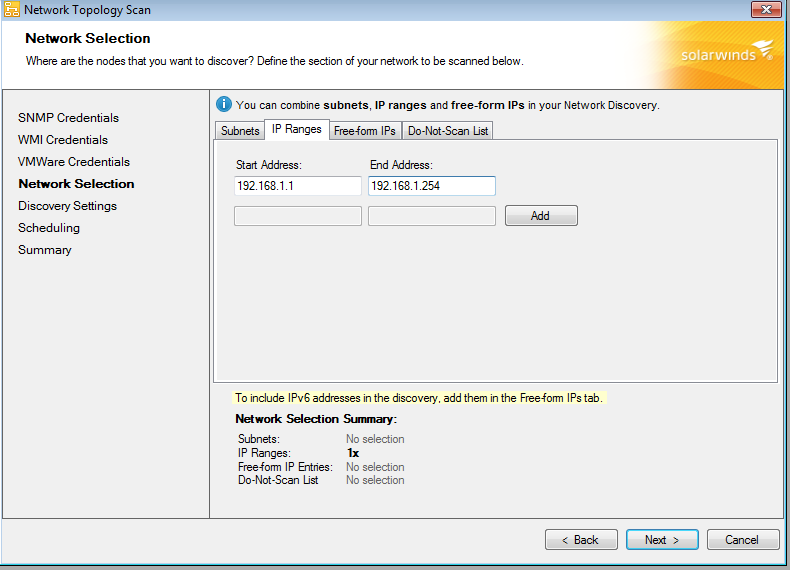Click the blue info icon beside the hint
Viewport: 790px width, 570px height.
pyautogui.click(x=224, y=104)
